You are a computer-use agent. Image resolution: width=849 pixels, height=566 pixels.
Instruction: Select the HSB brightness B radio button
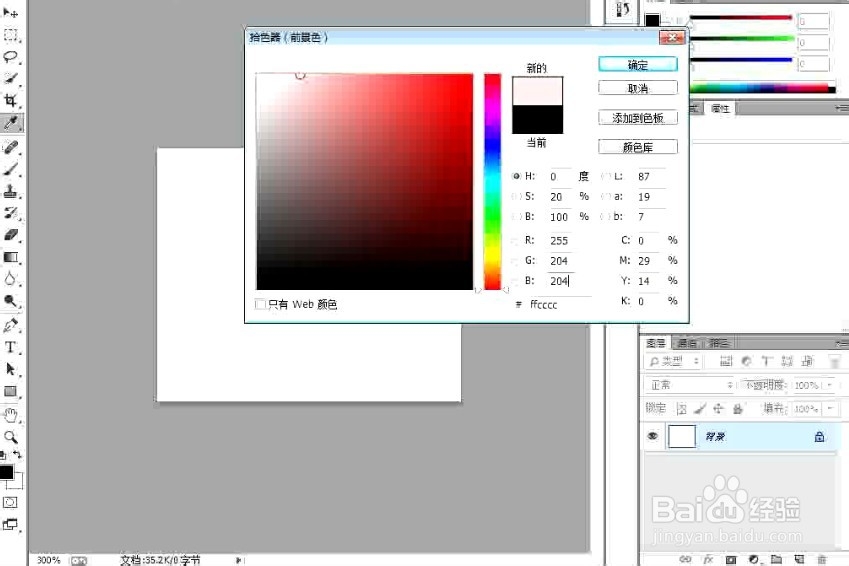[x=516, y=217]
